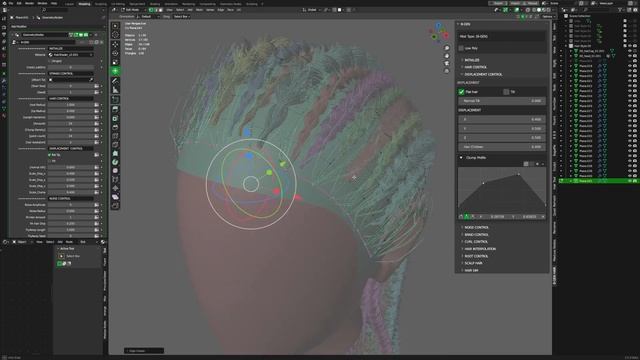
Task: Select the Select Box tool in viewport toolbar
Action: [x=116, y=26]
